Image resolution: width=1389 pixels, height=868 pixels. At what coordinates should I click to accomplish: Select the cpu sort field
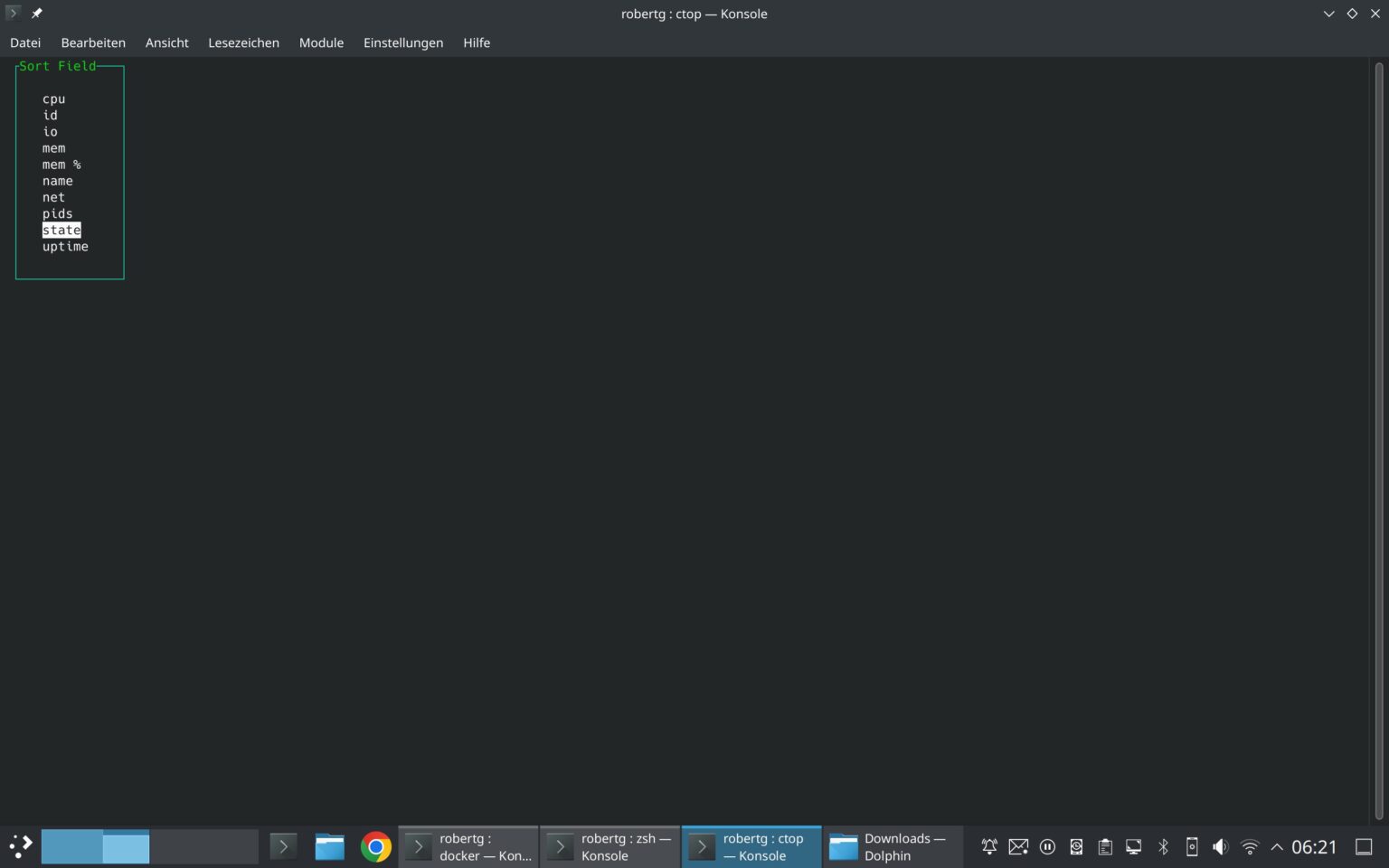coord(54,99)
